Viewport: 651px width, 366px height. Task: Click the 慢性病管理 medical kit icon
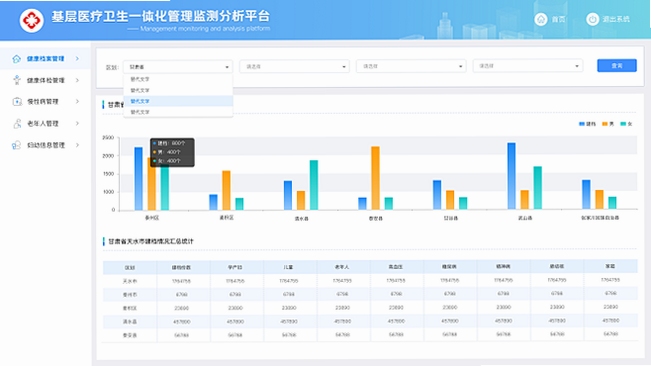point(17,102)
